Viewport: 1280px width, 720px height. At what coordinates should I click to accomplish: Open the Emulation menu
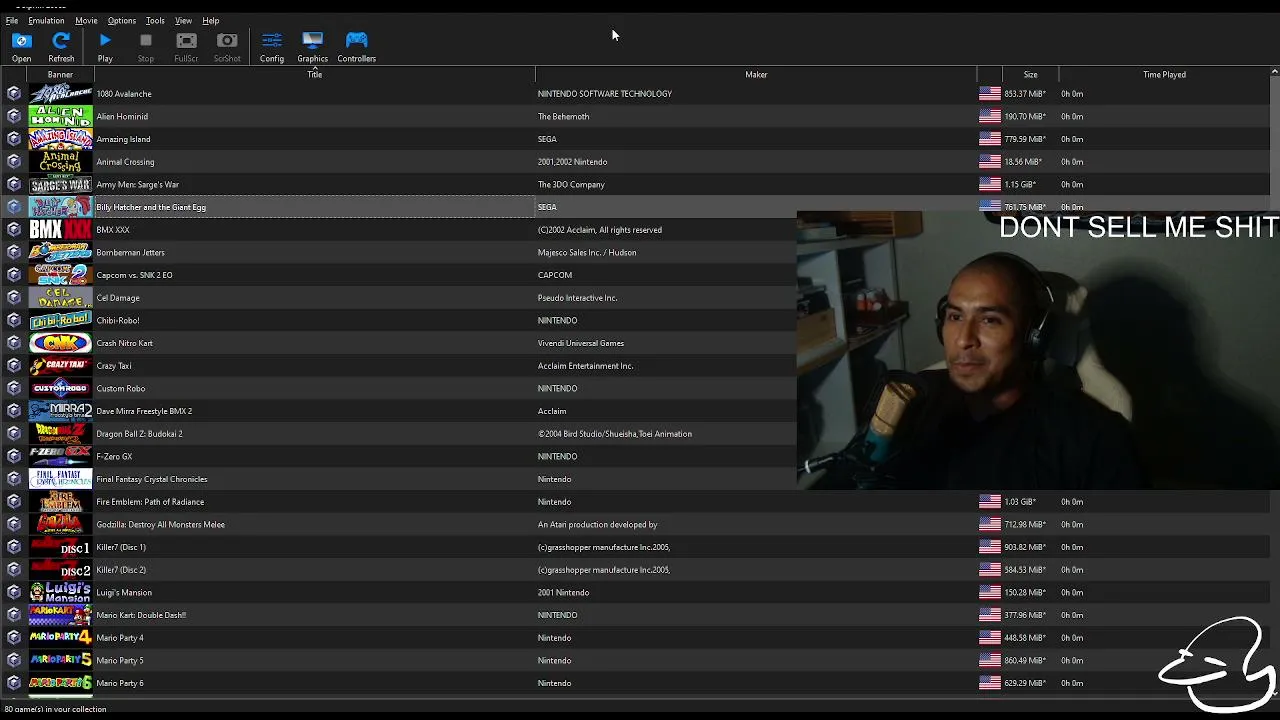[46, 20]
